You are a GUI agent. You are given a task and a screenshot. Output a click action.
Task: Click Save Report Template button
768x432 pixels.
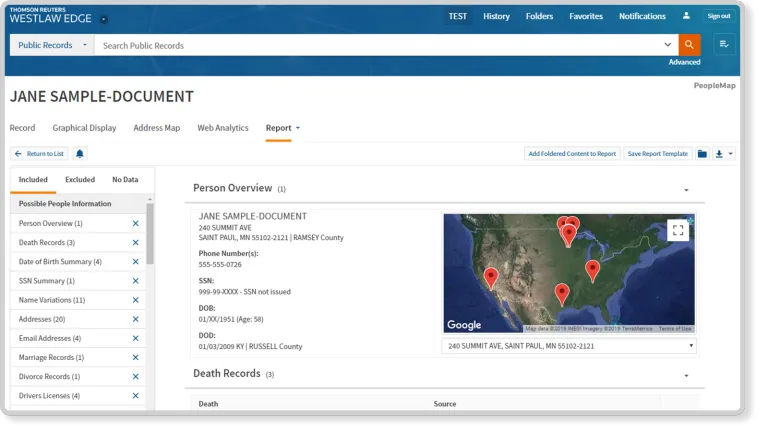pyautogui.click(x=657, y=153)
